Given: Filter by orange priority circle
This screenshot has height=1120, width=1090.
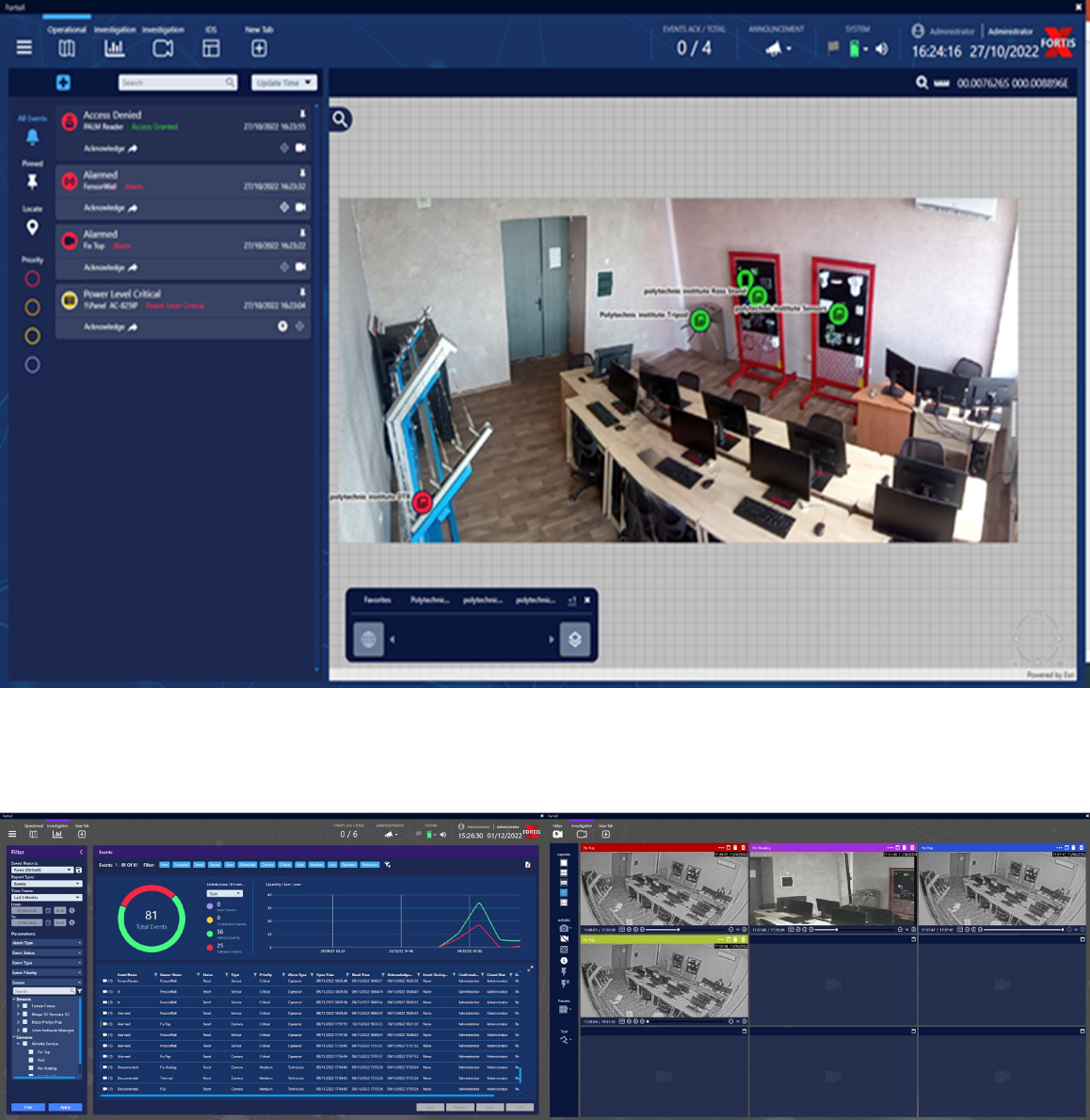Looking at the screenshot, I should click(x=32, y=307).
